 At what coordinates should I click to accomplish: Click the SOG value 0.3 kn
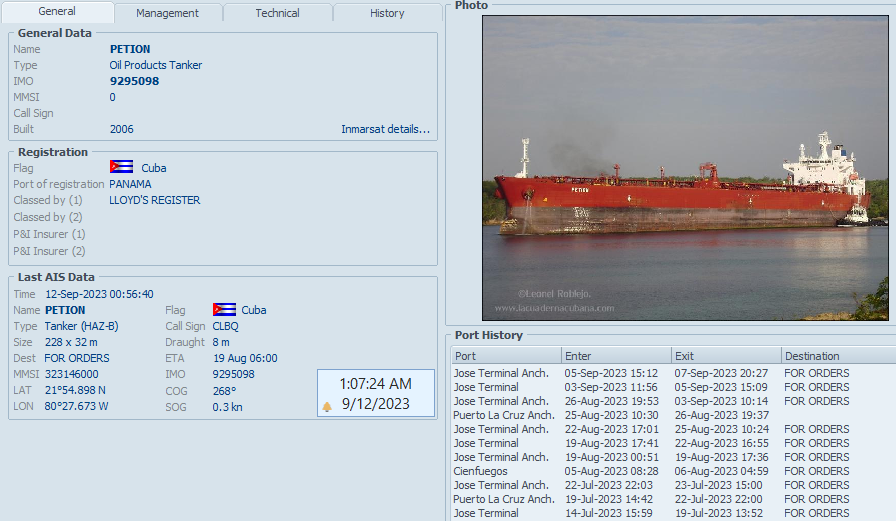click(x=227, y=407)
